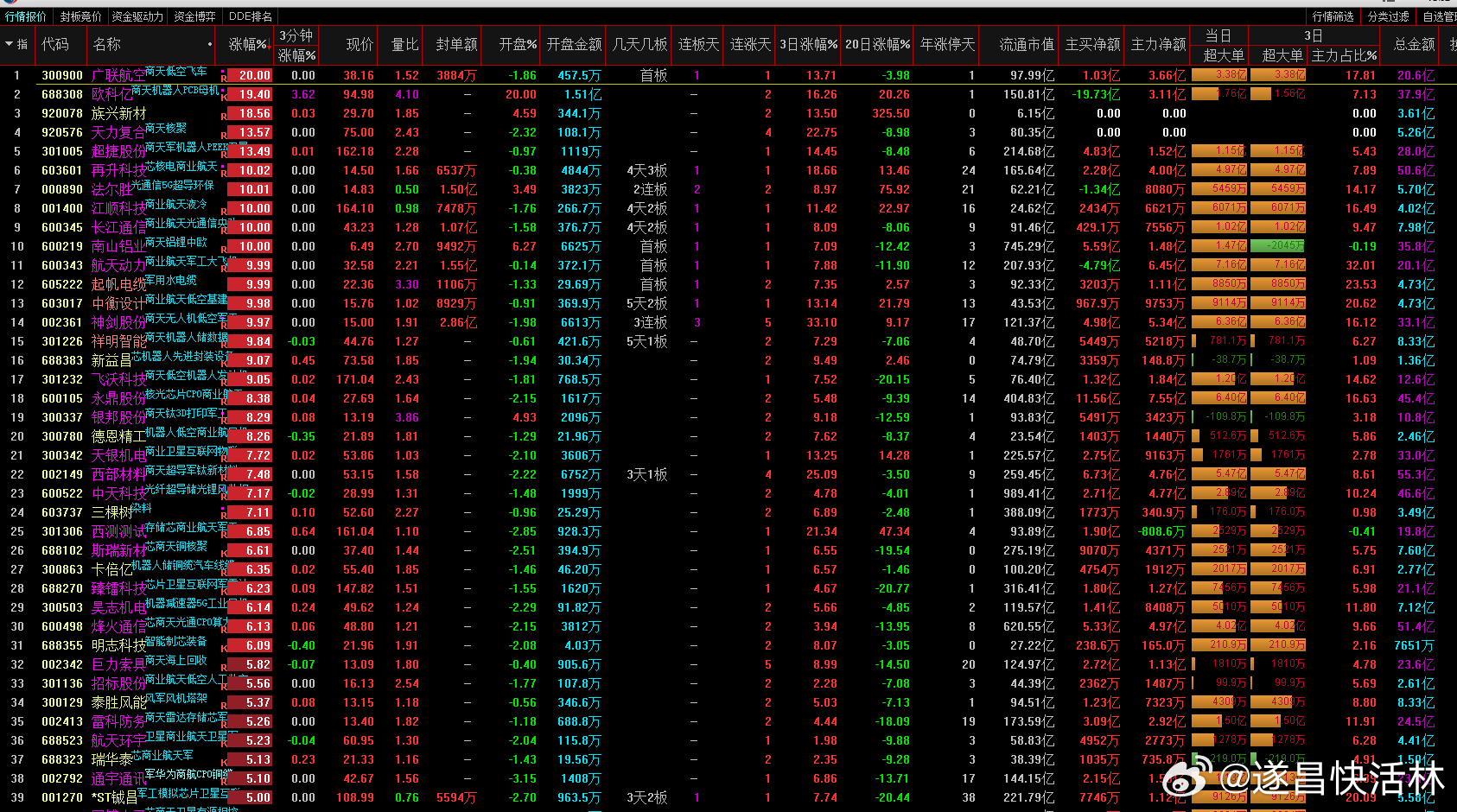Select stock 西部材料 in row 22

pyautogui.click(x=118, y=475)
